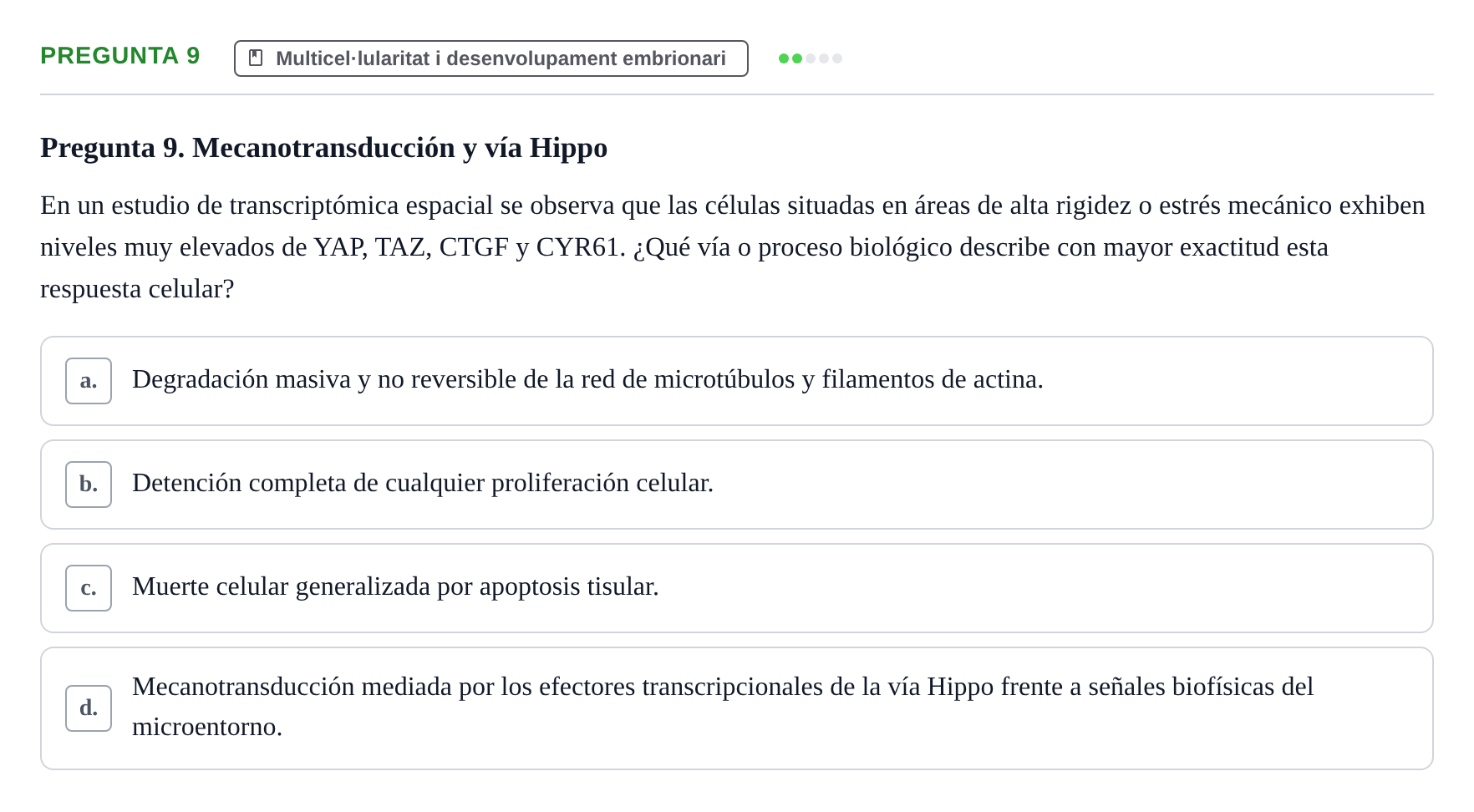Click the green difficulty dots indicator

810,58
